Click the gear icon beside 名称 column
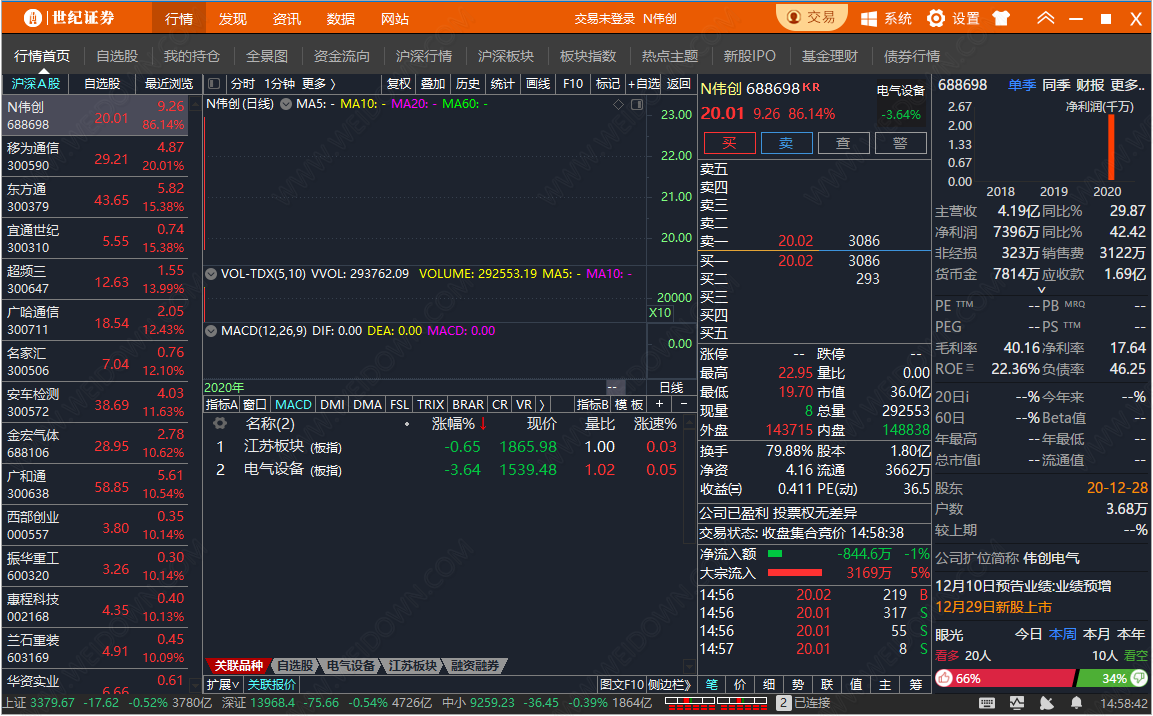 (220, 424)
